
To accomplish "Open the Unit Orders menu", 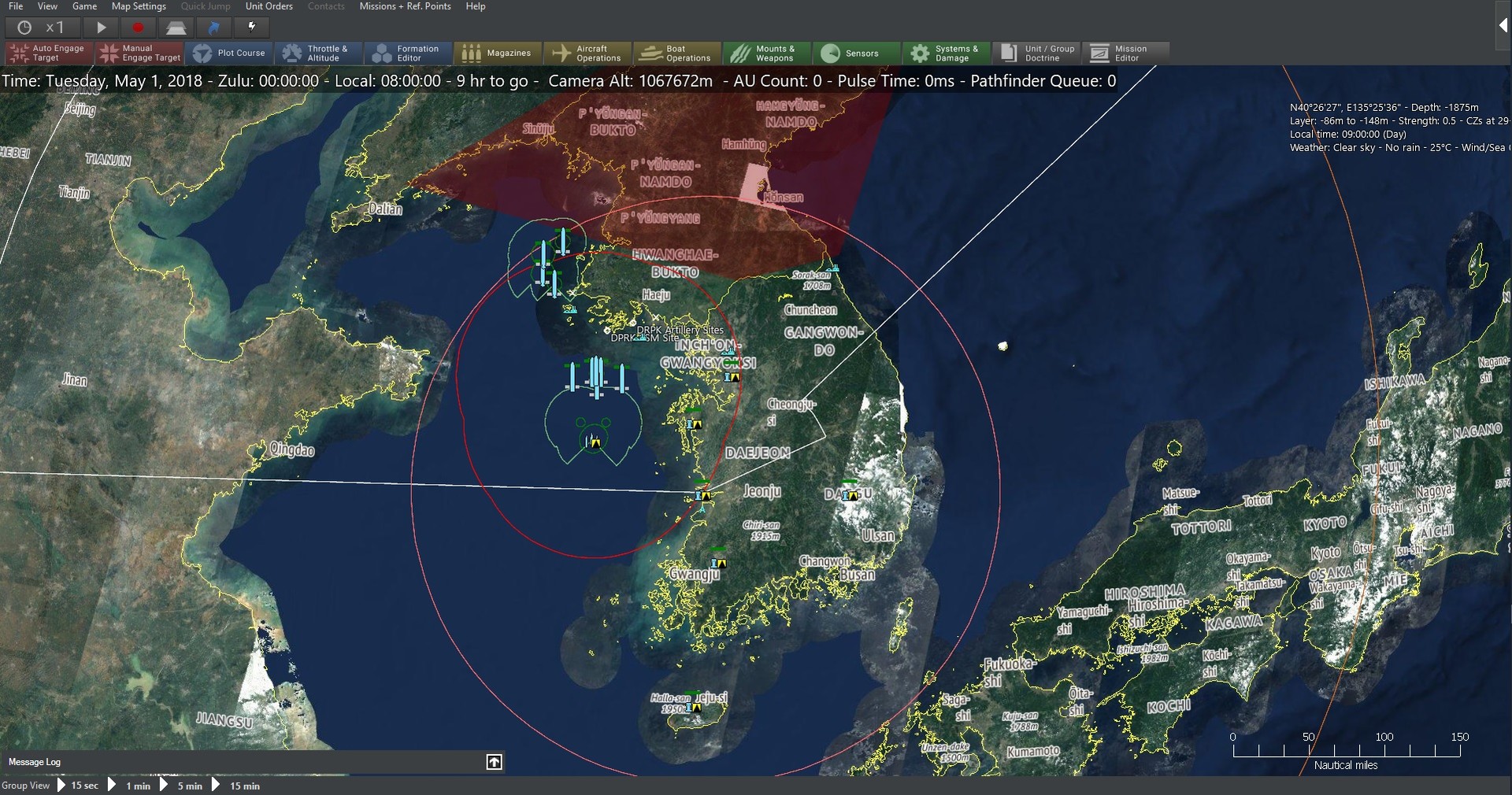I will click(269, 6).
